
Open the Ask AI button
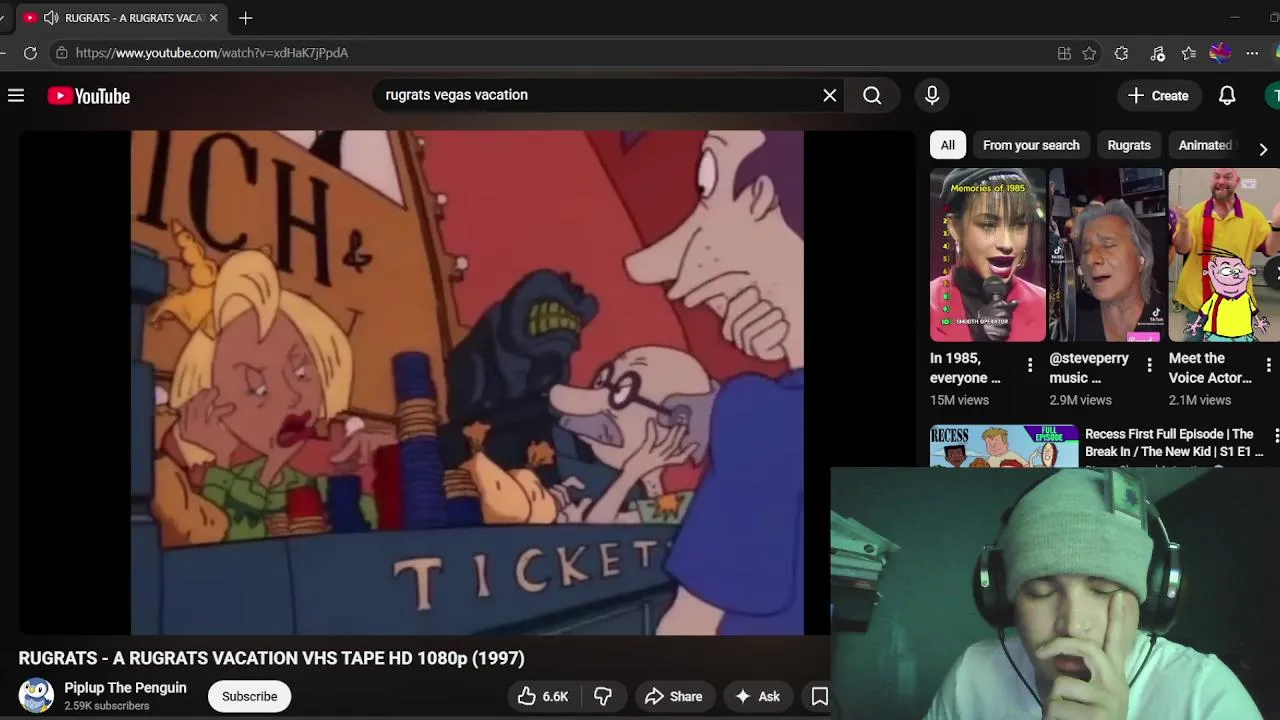pos(758,697)
